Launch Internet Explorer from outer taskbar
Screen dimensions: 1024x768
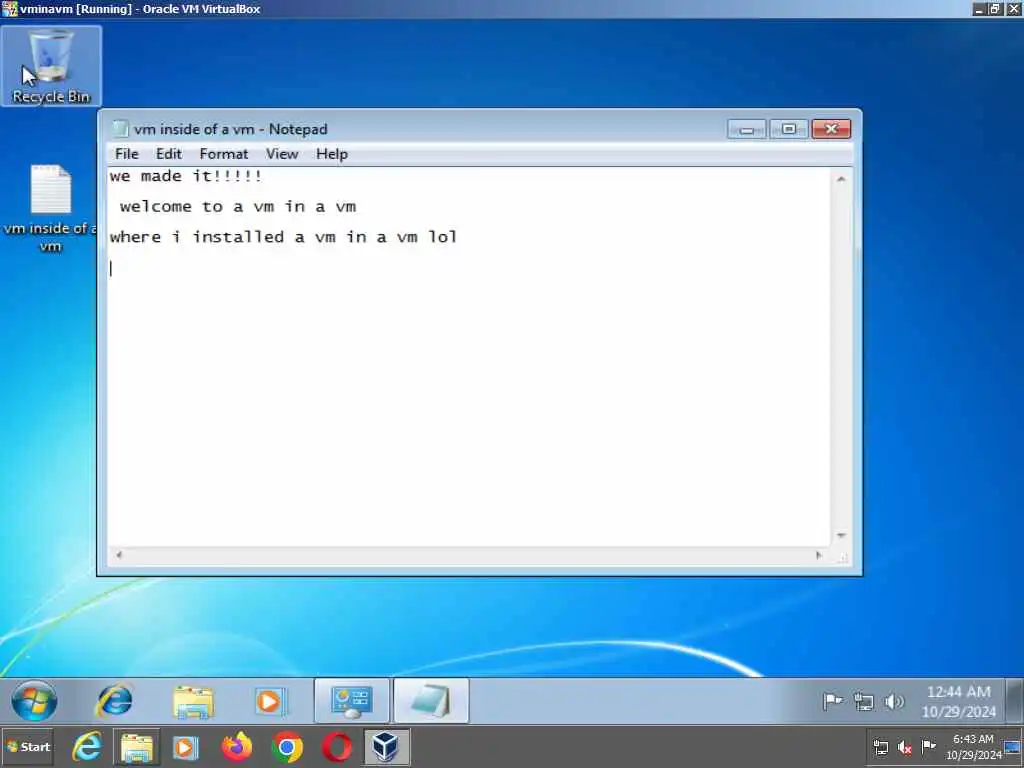(x=87, y=747)
